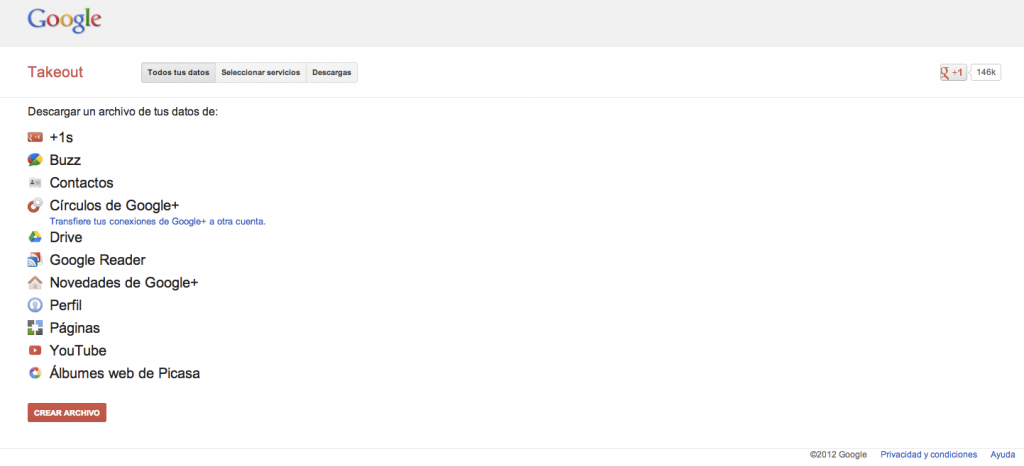
Task: Click the Google +1 button
Action: [953, 72]
